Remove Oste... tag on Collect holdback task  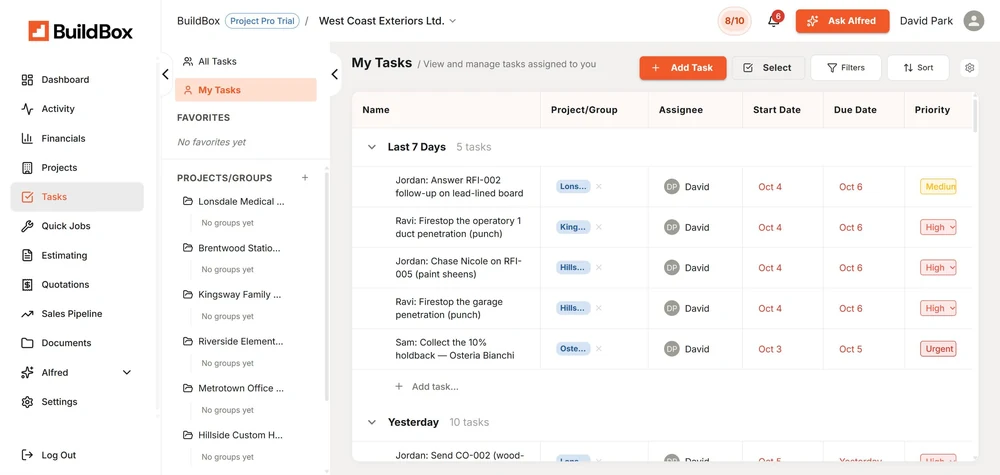(x=598, y=349)
